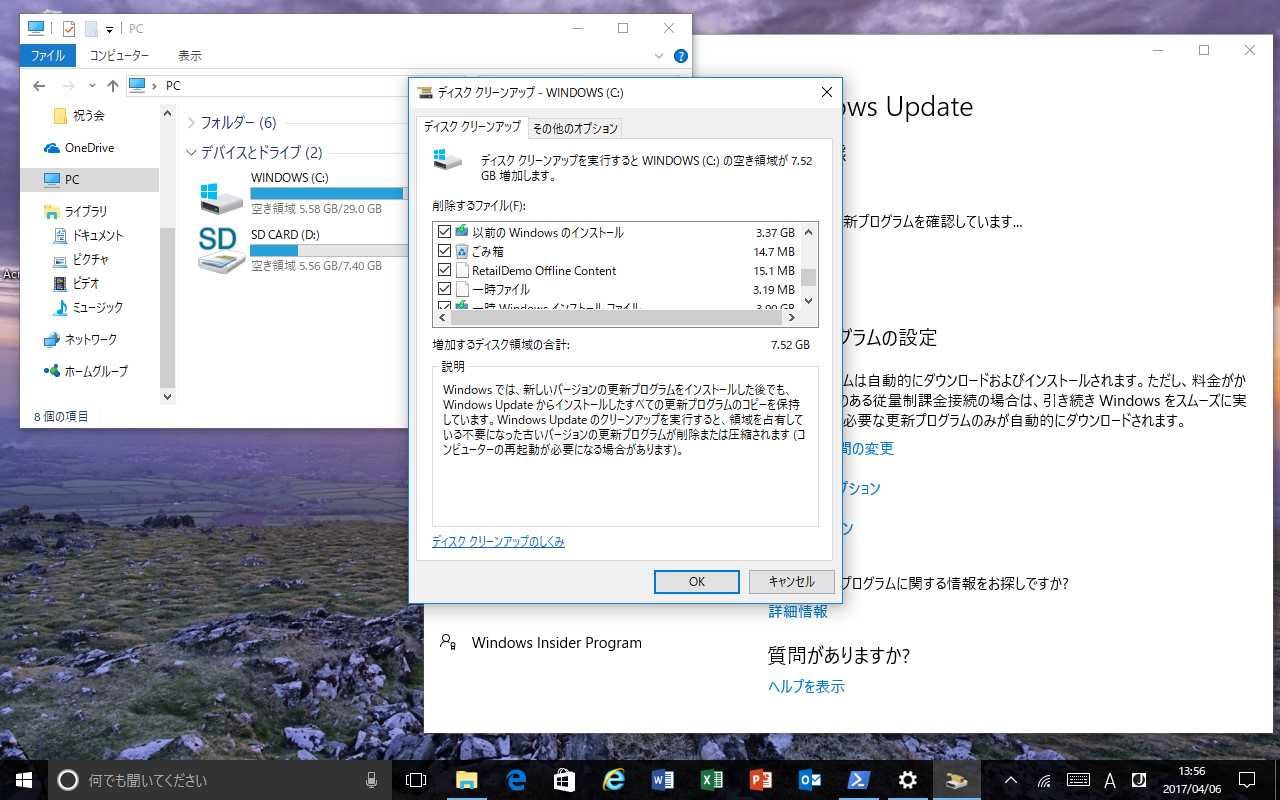Open the '表示' ribbon tab
Image resolution: width=1280 pixels, height=800 pixels.
click(x=190, y=56)
